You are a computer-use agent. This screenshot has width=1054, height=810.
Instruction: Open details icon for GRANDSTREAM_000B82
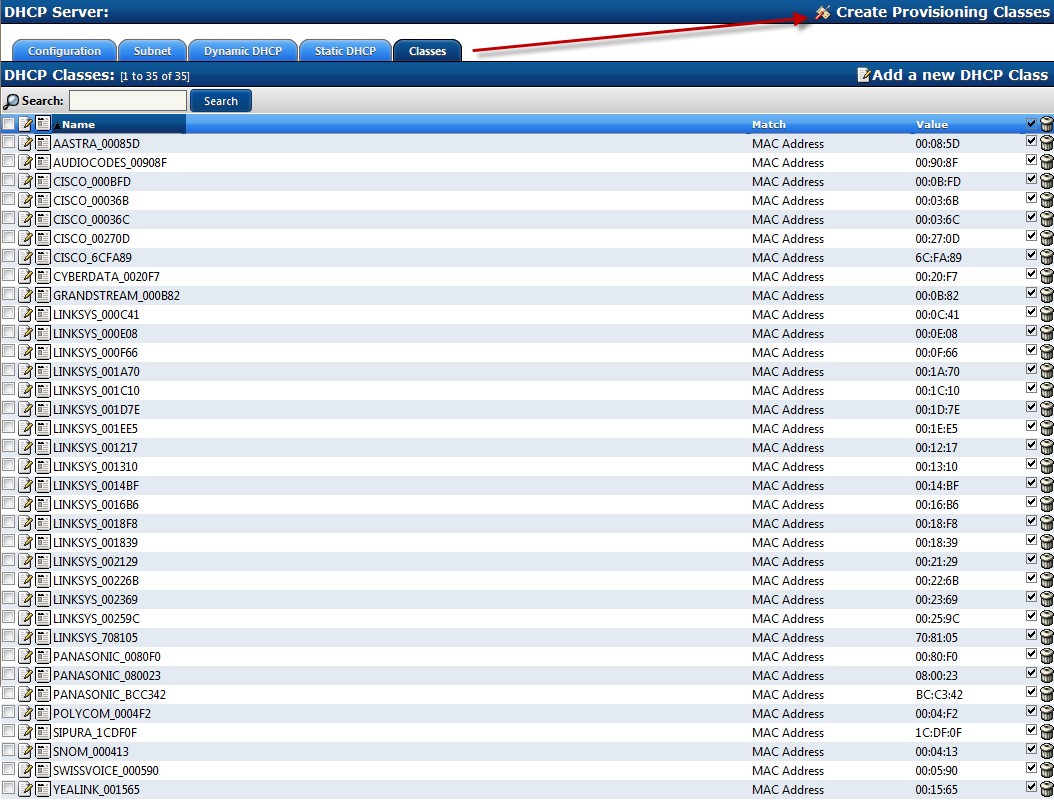click(x=43, y=295)
